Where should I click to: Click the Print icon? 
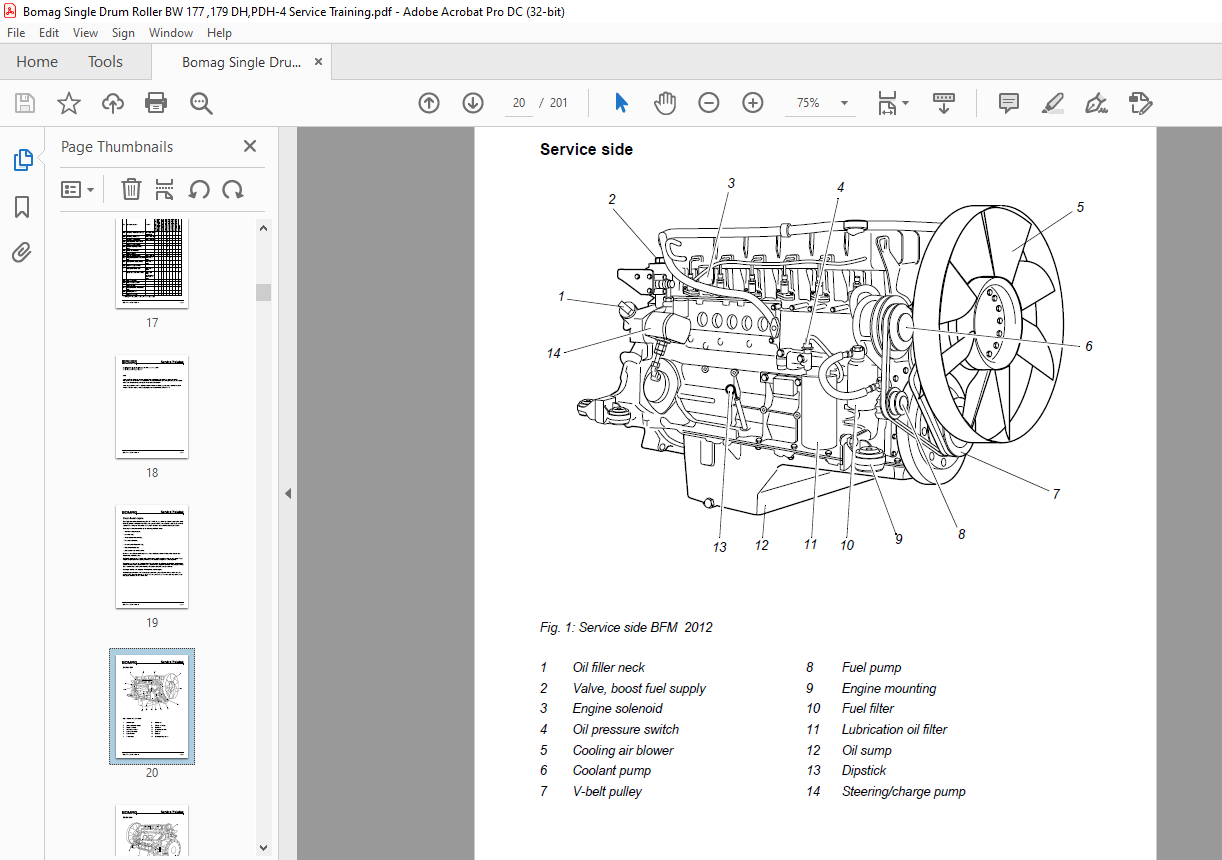(156, 103)
